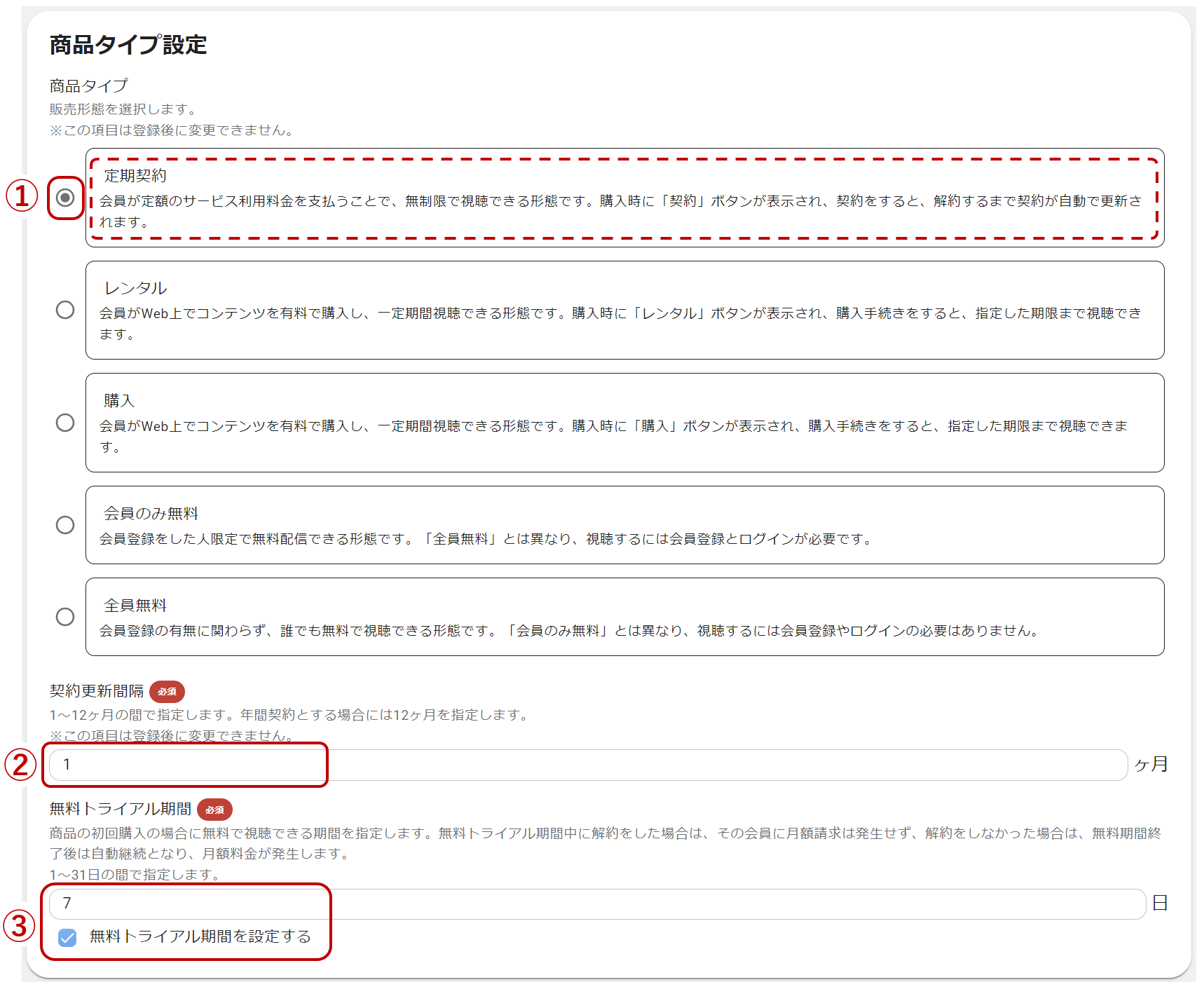Click the 会員のみ無料 option description text
This screenshot has width=1204, height=989.
pyautogui.click(x=485, y=539)
